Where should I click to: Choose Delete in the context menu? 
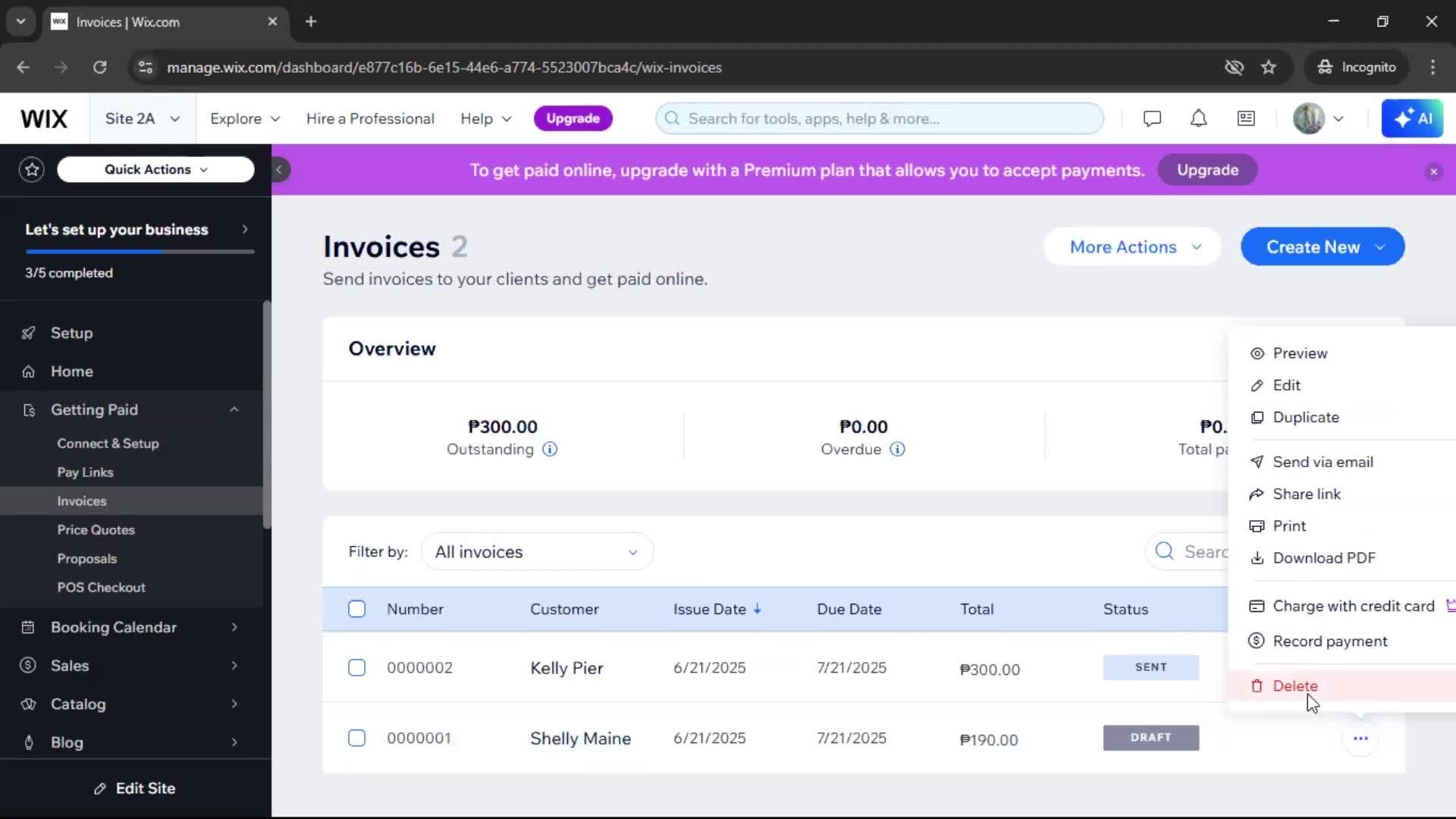(1341, 686)
